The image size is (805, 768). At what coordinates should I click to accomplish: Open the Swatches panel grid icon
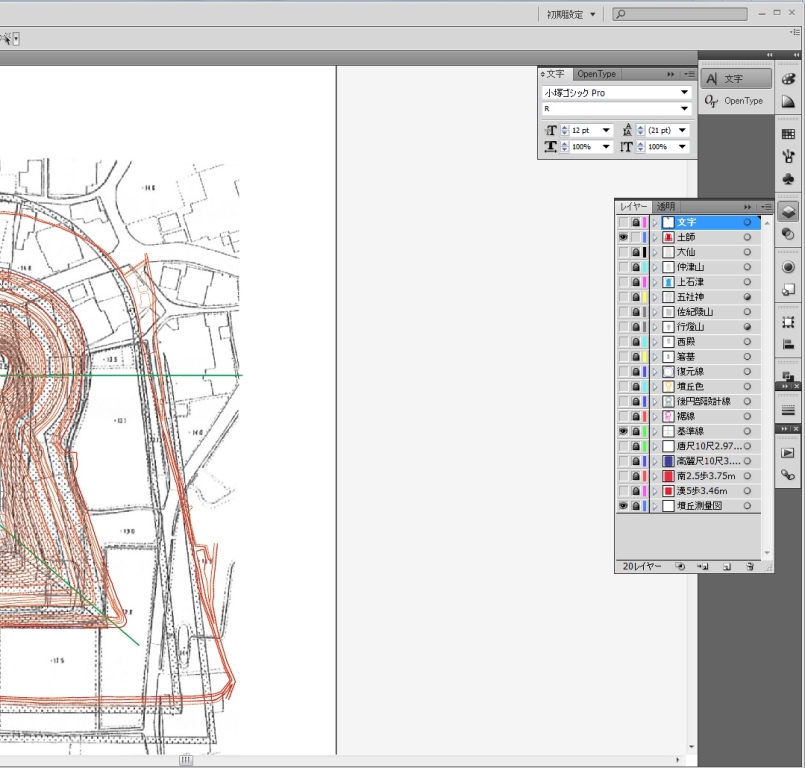[x=788, y=134]
